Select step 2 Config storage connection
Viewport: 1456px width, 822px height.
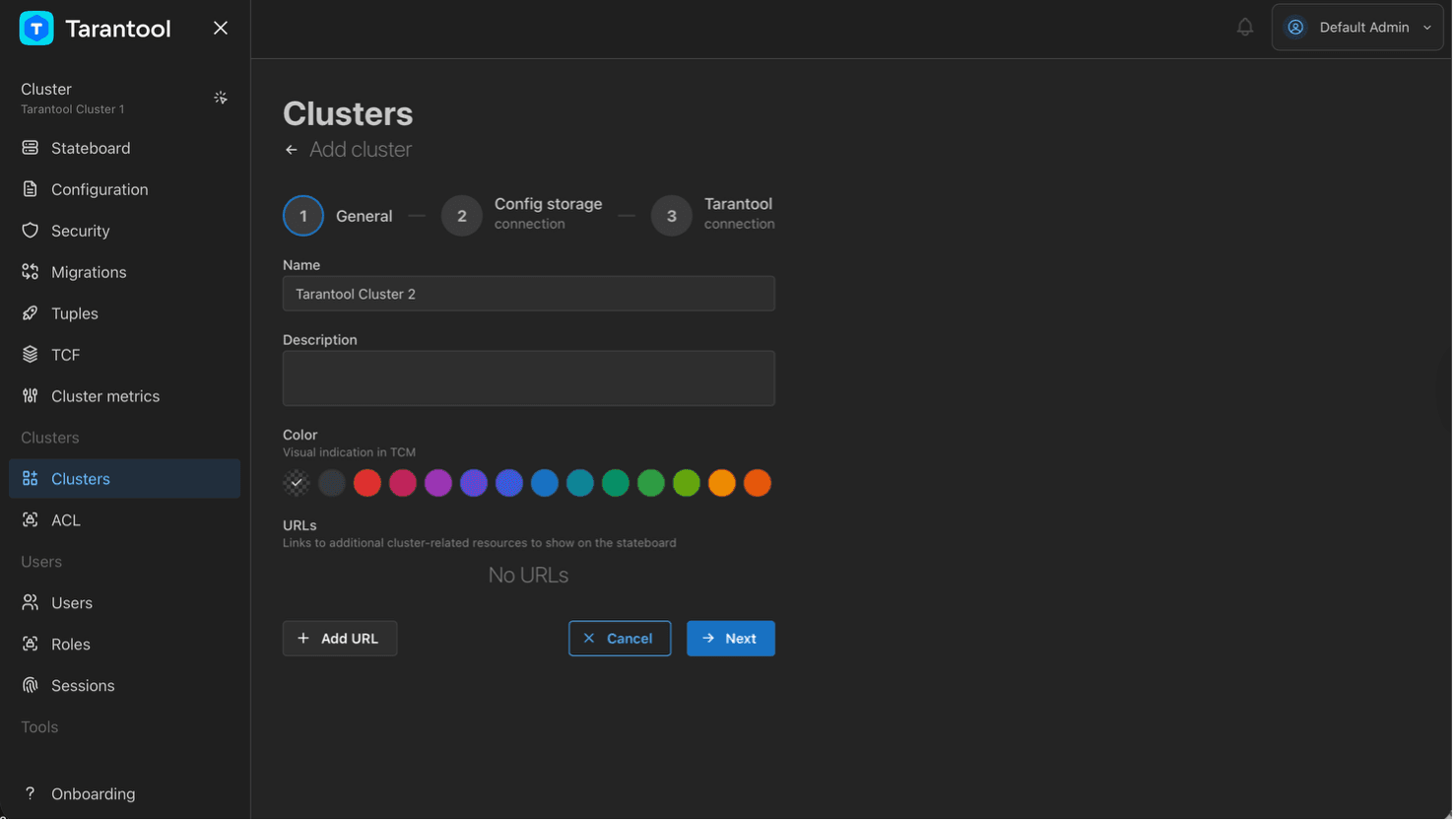tap(522, 216)
